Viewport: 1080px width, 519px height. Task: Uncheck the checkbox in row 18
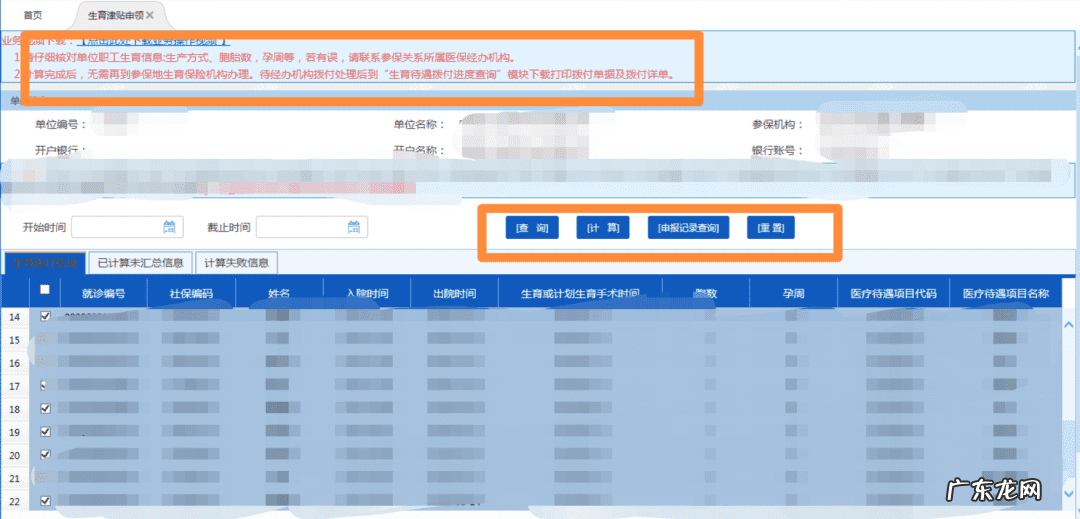point(44,409)
